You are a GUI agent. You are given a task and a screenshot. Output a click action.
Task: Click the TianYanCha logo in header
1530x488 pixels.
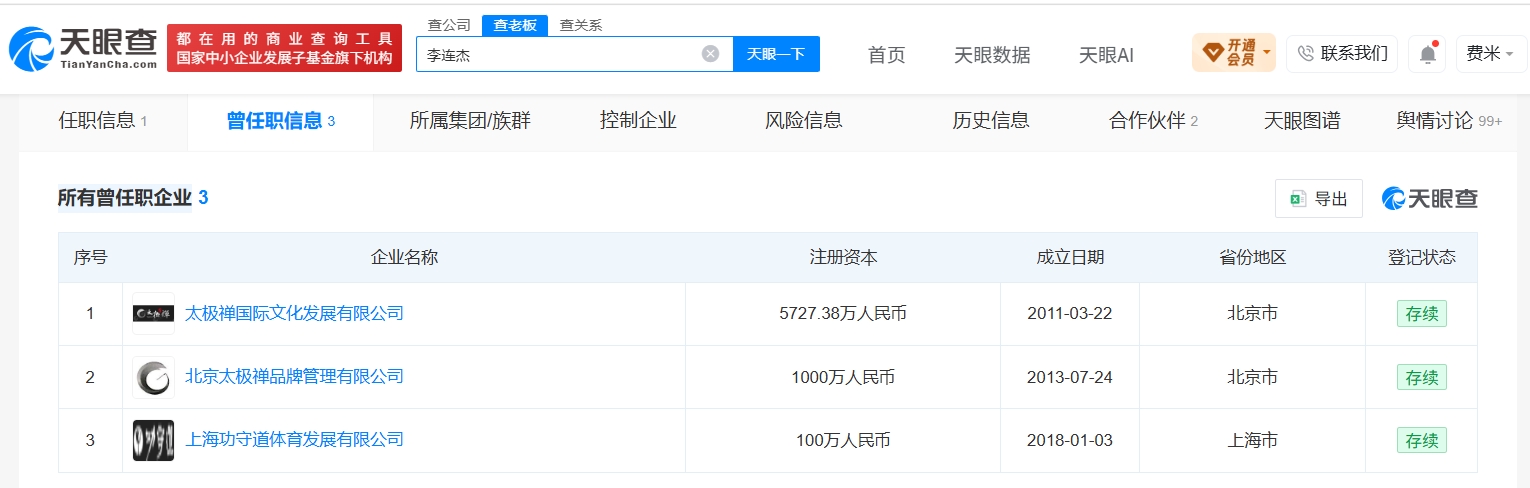[x=83, y=48]
